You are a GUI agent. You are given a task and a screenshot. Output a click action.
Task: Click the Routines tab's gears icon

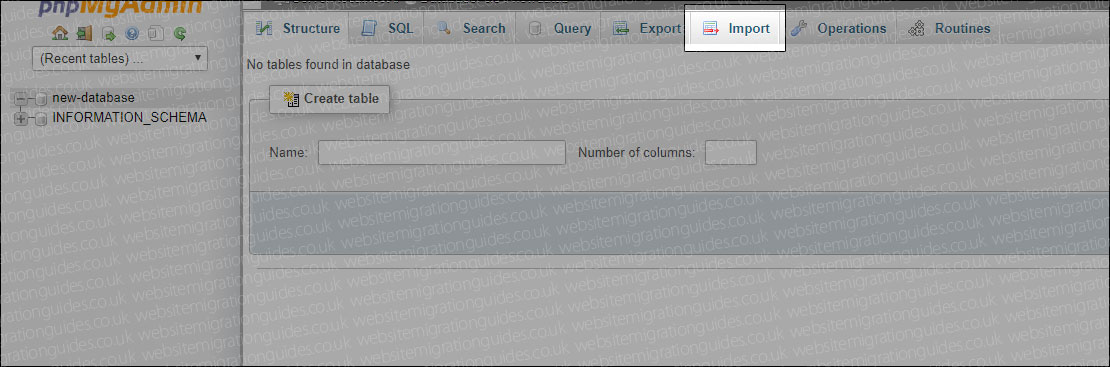(916, 29)
